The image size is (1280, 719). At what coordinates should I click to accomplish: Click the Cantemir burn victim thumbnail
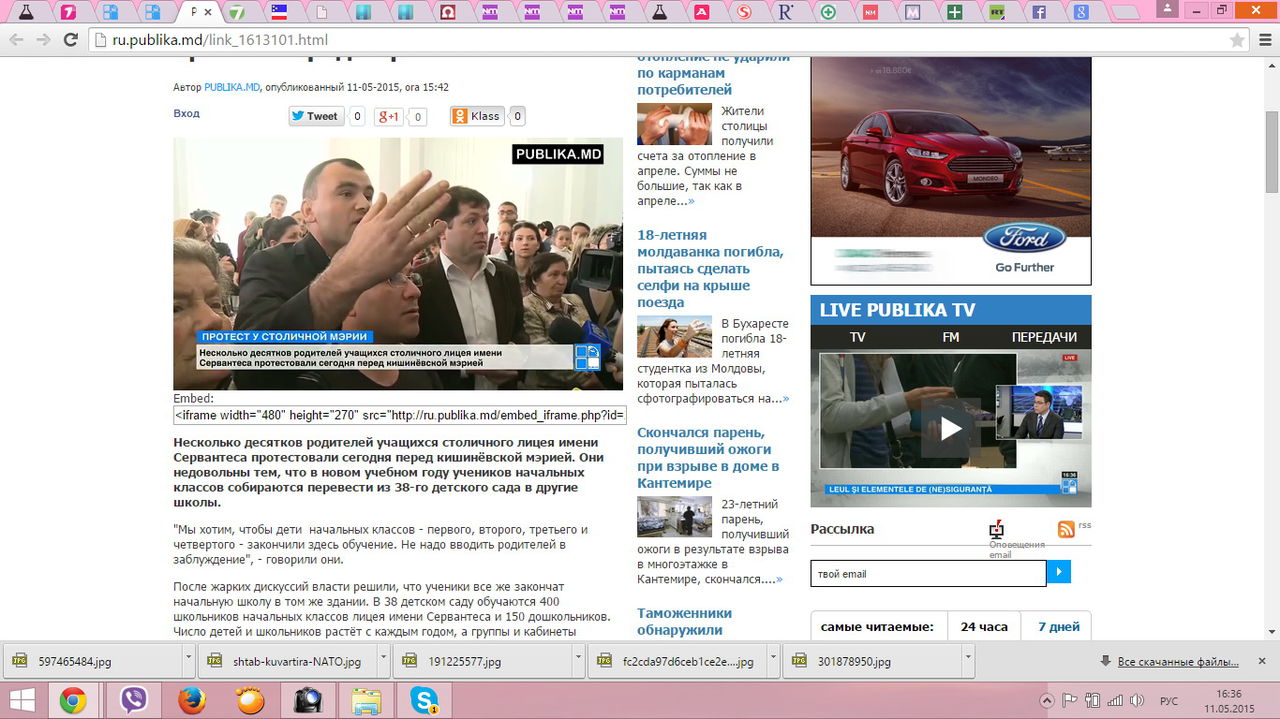tap(674, 517)
